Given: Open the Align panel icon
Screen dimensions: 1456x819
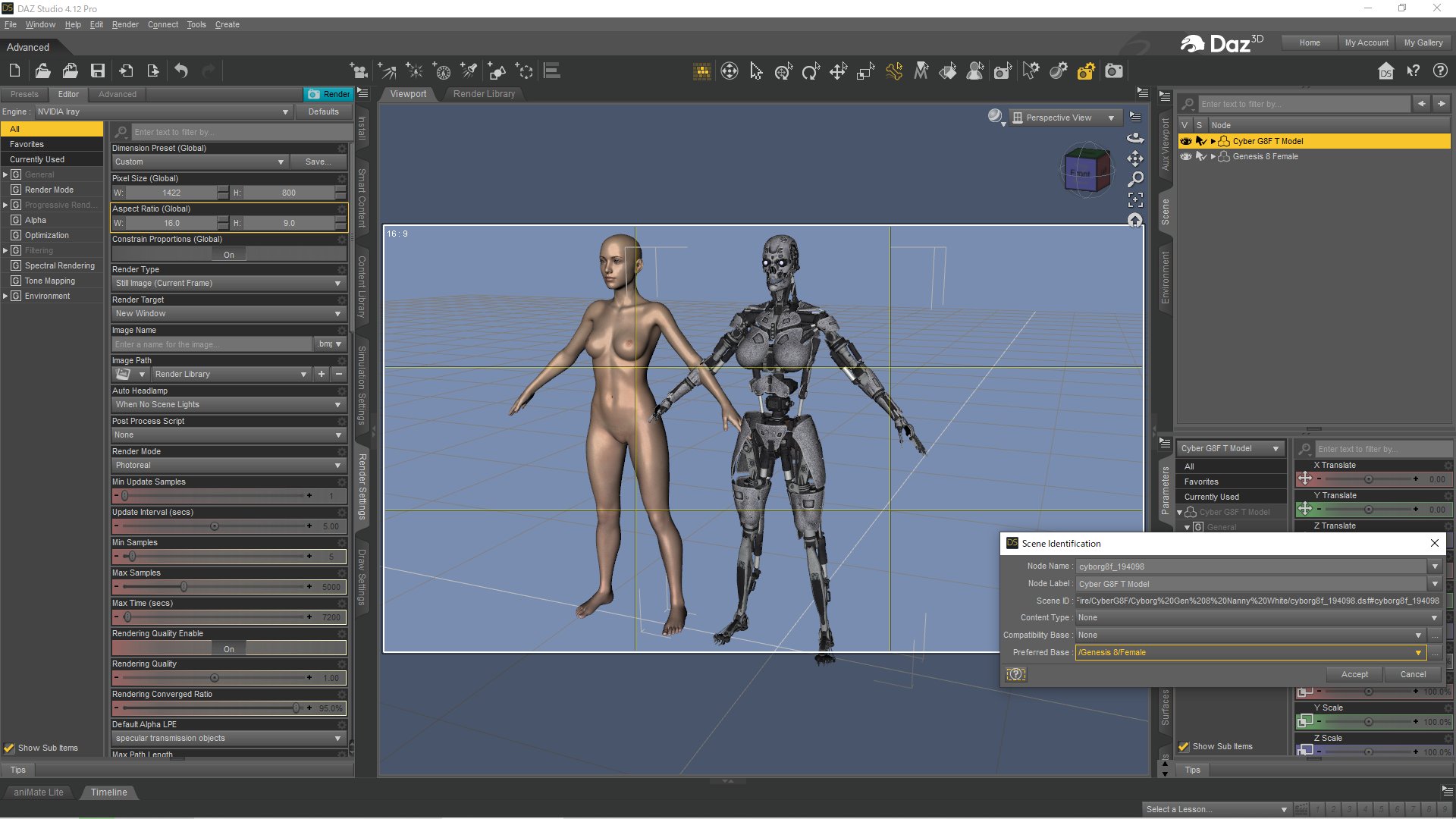Looking at the screenshot, I should point(552,71).
